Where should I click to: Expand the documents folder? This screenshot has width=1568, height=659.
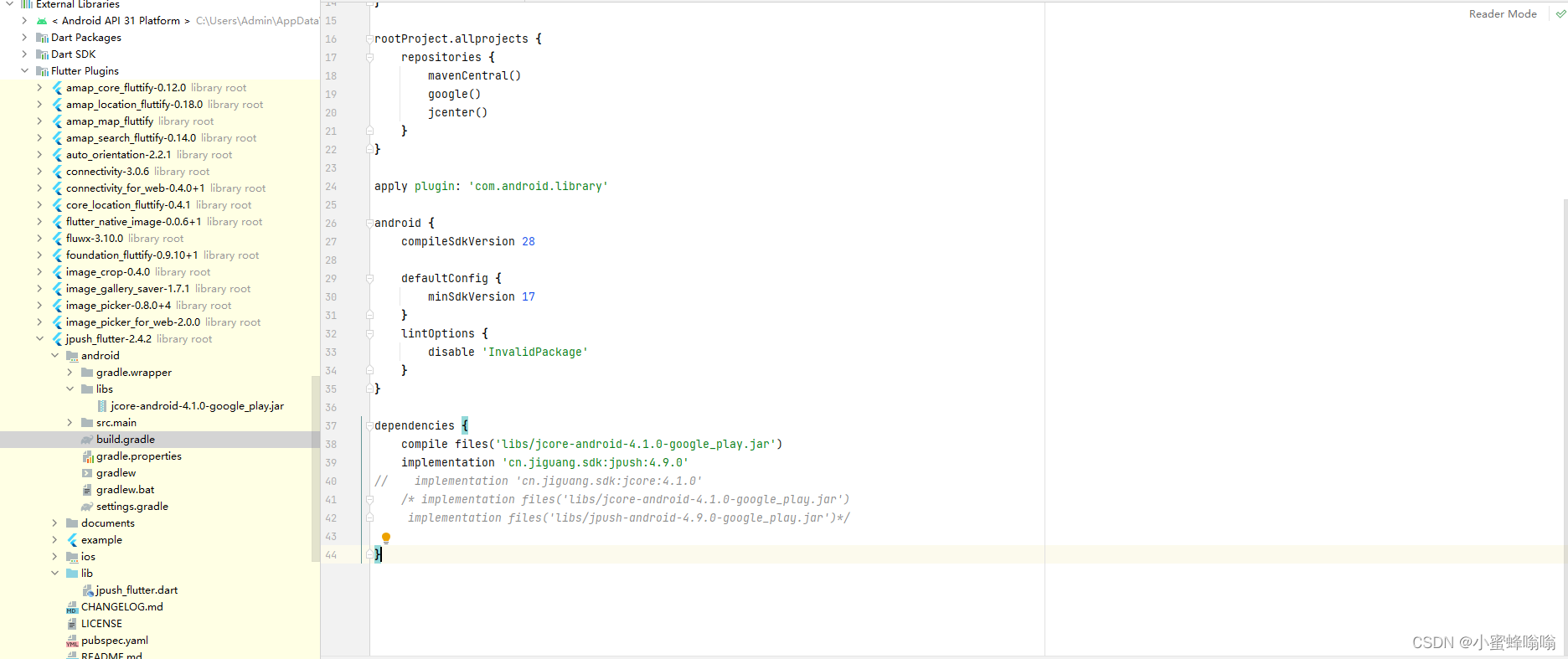[x=54, y=523]
